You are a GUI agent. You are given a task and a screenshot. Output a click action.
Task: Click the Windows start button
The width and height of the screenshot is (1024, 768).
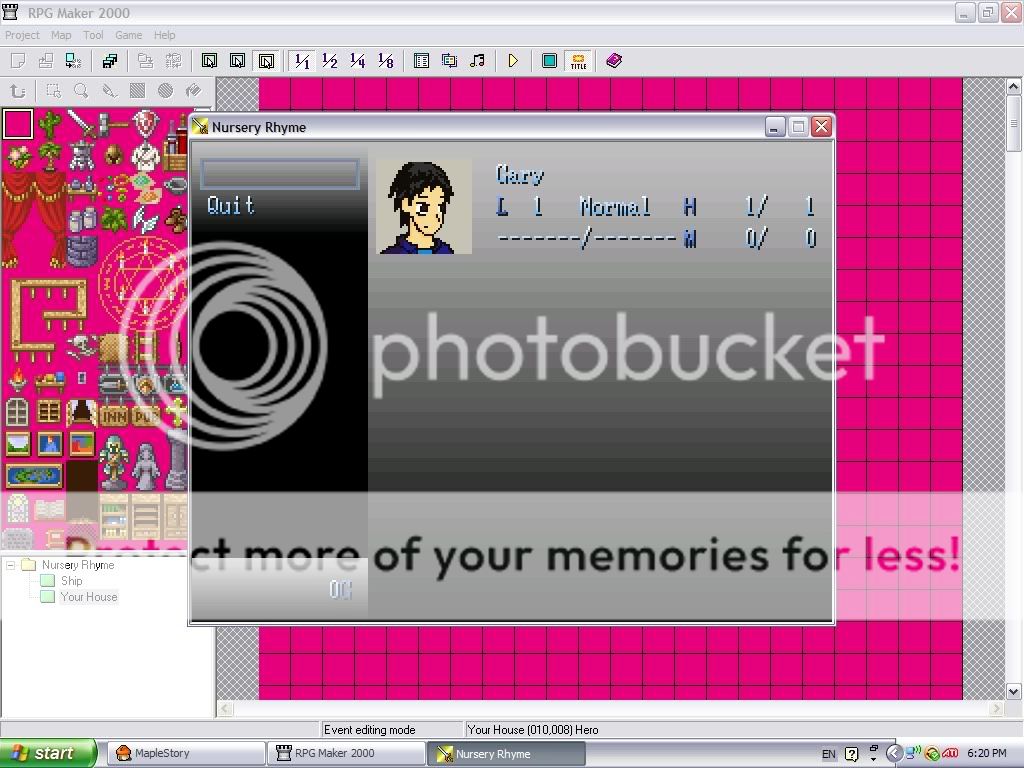click(x=48, y=753)
